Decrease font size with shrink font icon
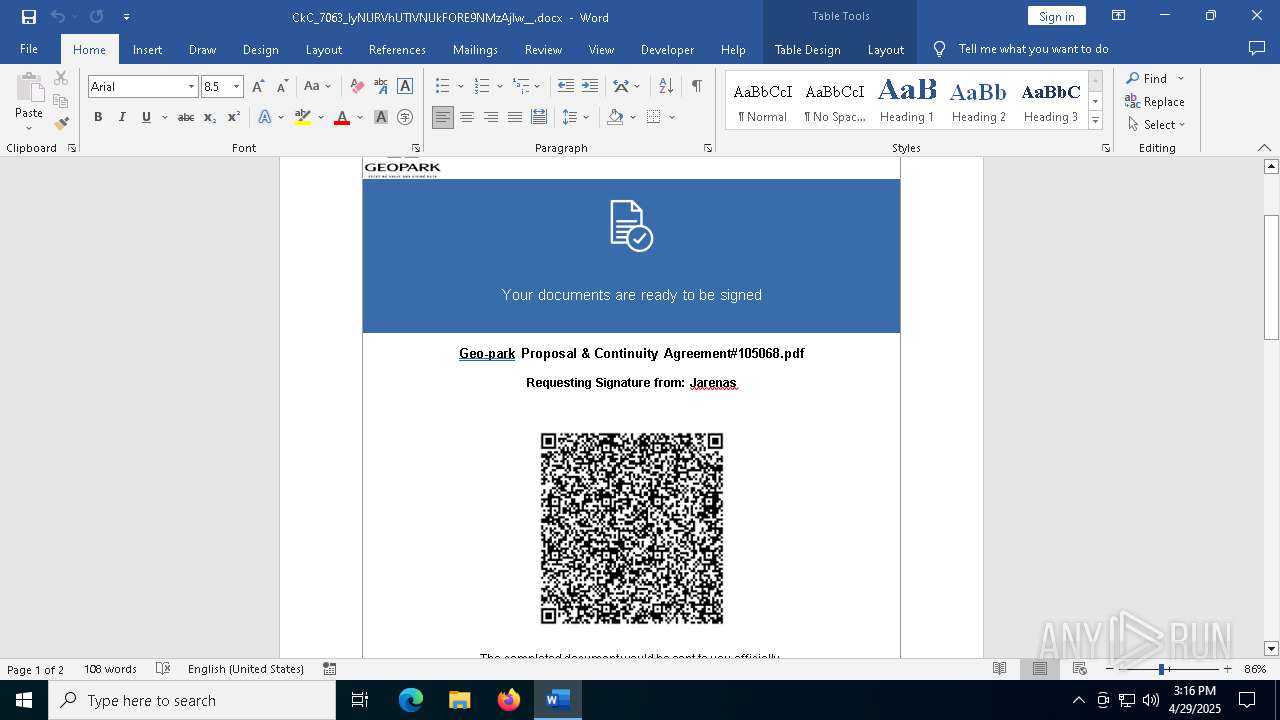Screen dimensions: 1280x720 (282, 86)
